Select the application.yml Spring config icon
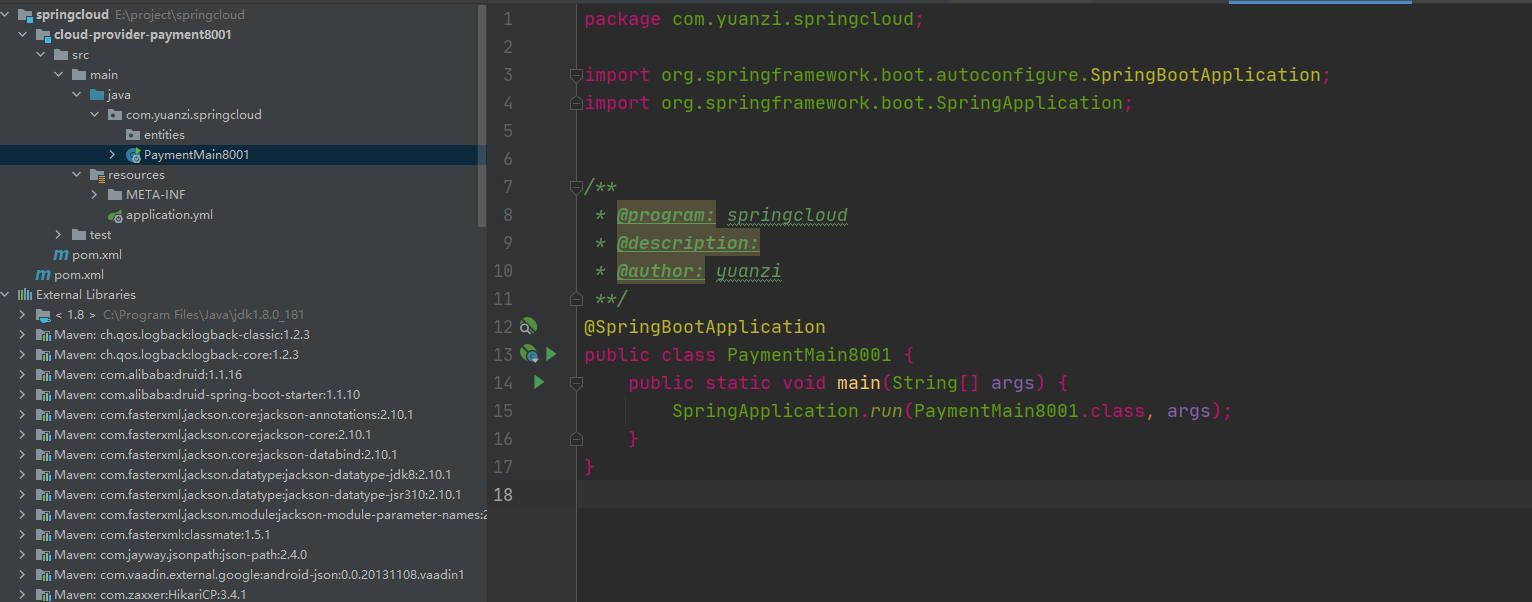The width and height of the screenshot is (1532, 602). pos(115,215)
